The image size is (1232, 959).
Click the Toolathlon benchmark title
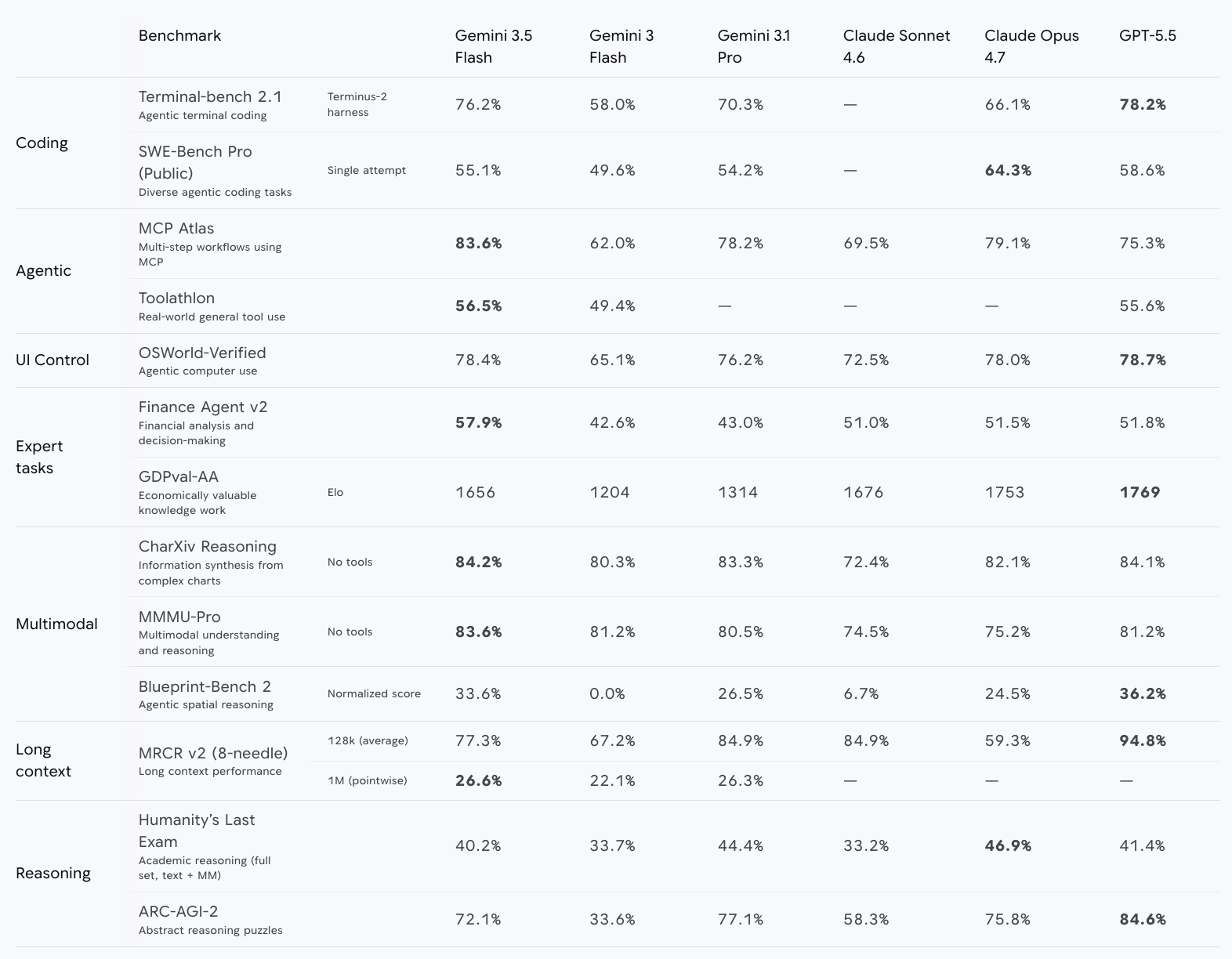pyautogui.click(x=176, y=298)
